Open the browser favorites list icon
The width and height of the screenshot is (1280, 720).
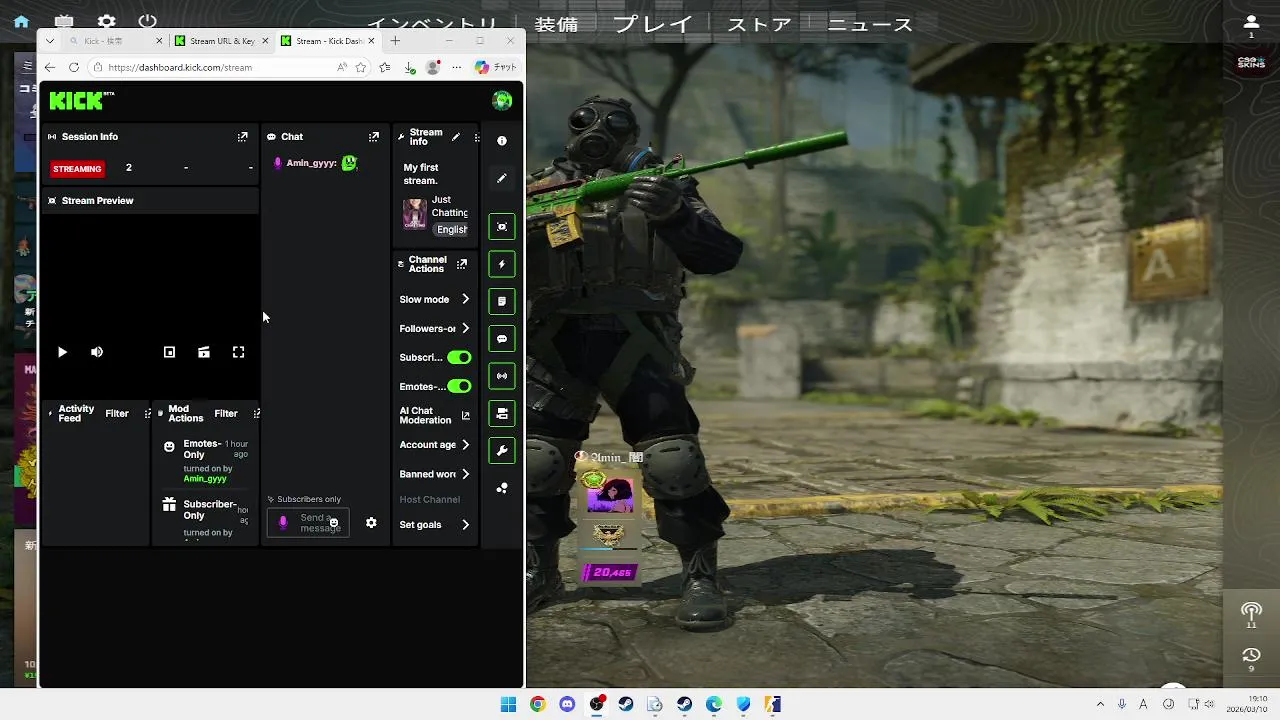(x=385, y=67)
